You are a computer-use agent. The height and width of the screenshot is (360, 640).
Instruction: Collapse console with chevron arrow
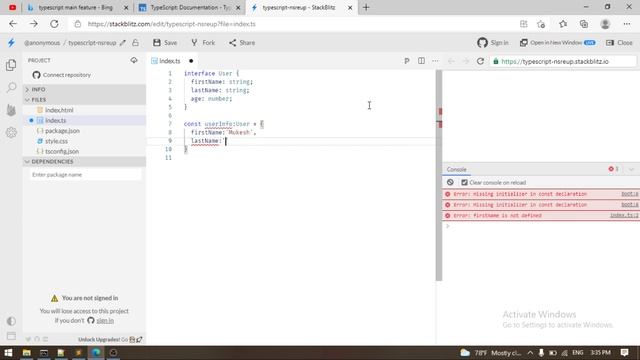tap(631, 169)
